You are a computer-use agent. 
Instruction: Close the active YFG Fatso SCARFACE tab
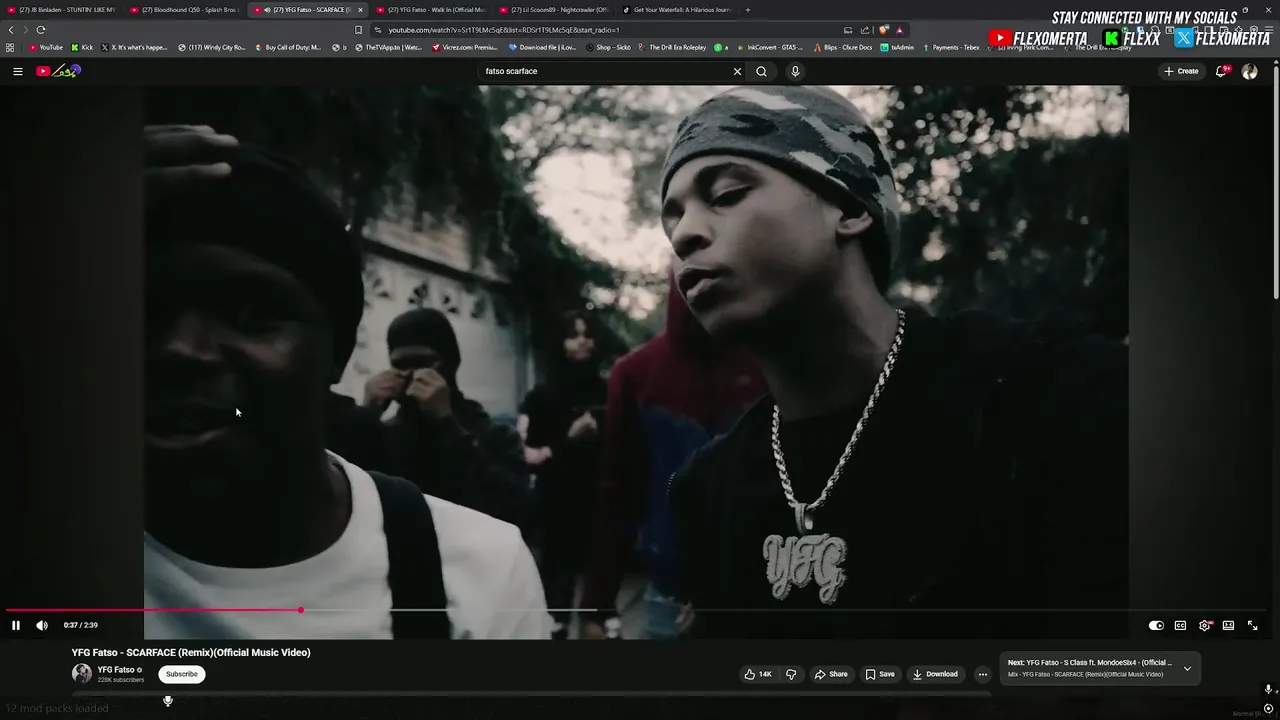360,10
